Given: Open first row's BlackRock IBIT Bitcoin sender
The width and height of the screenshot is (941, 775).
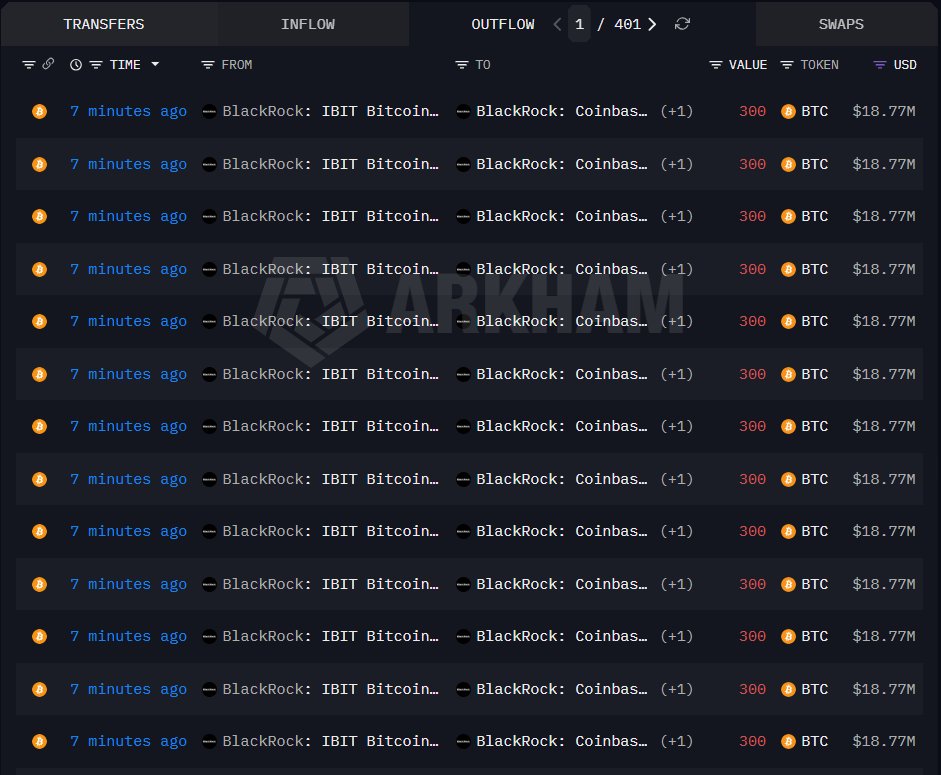Looking at the screenshot, I should [x=330, y=111].
